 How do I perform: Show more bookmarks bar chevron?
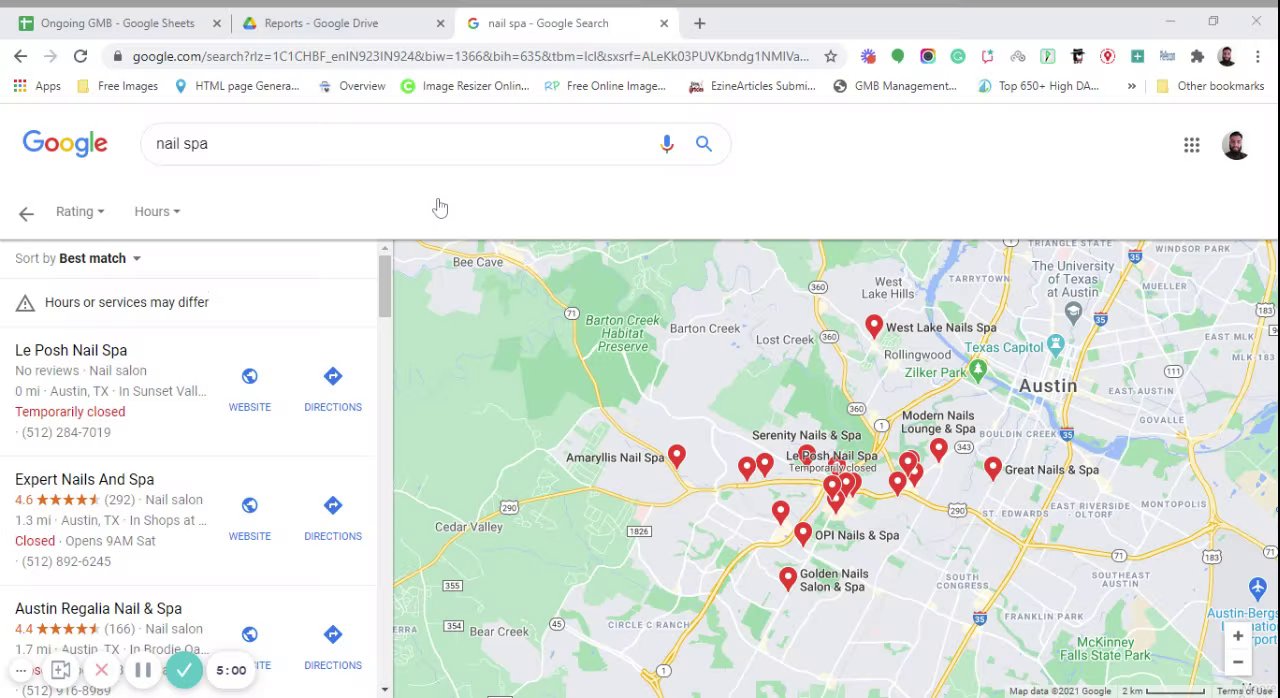[1131, 86]
